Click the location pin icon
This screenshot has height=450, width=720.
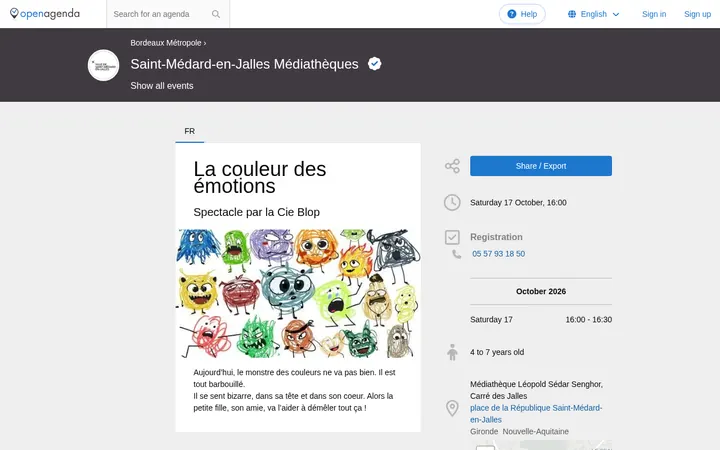[452, 408]
